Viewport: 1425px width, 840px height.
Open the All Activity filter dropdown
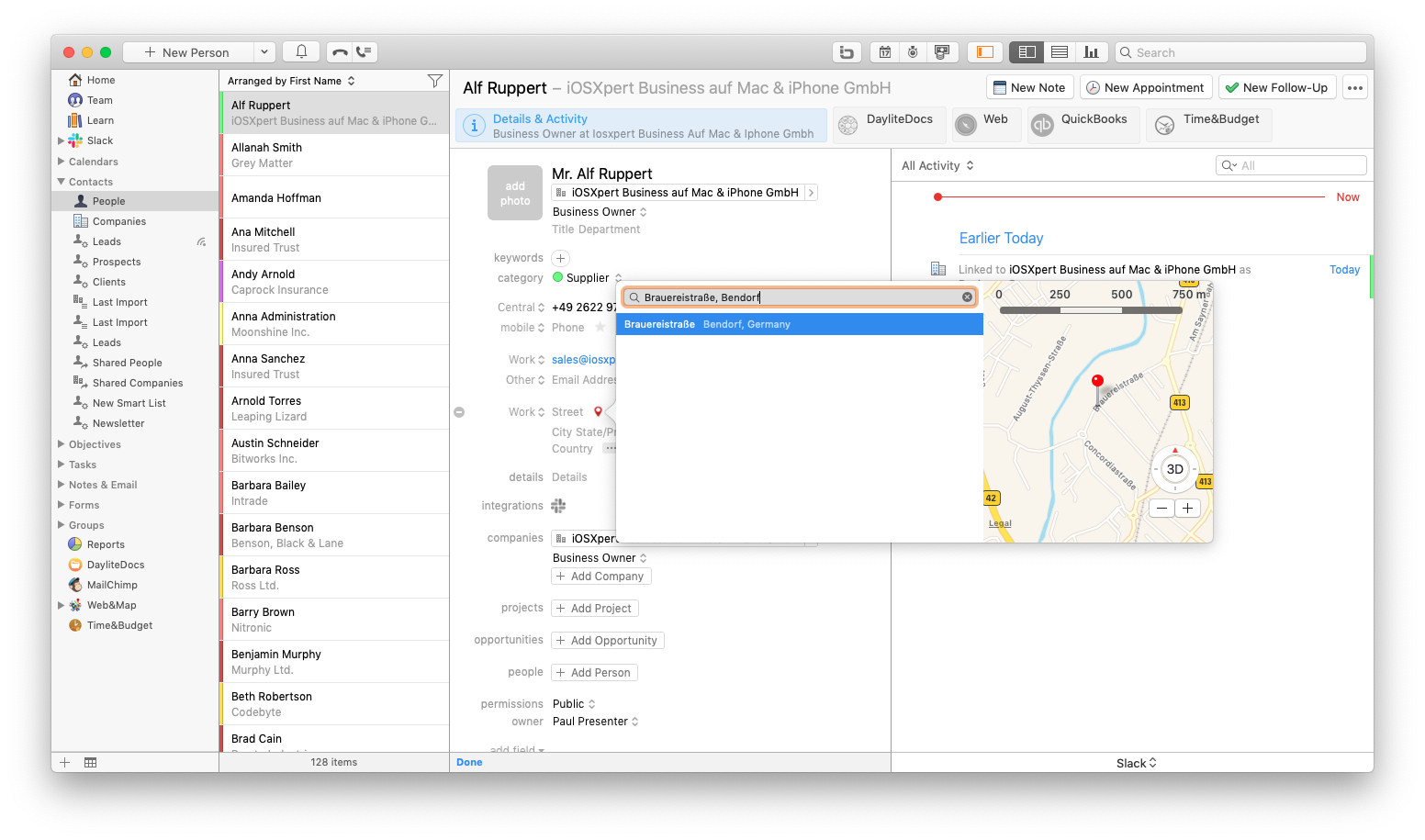(937, 165)
